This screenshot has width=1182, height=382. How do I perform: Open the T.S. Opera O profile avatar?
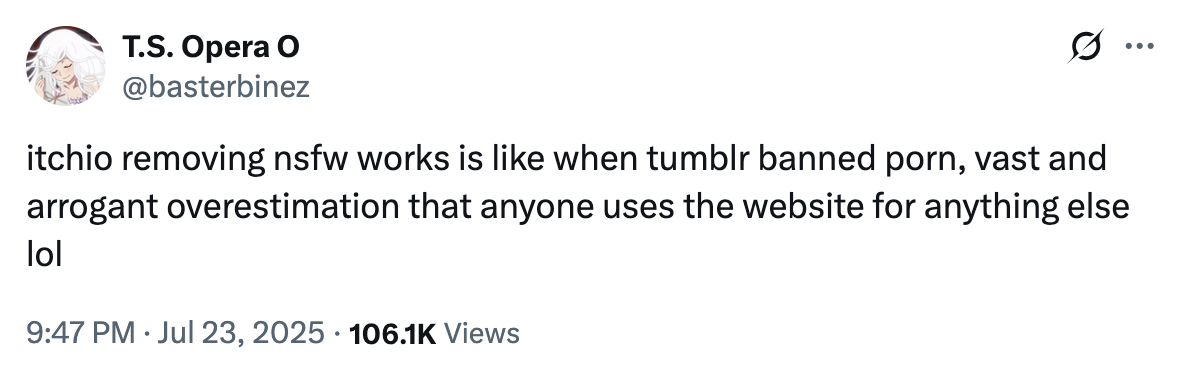click(65, 66)
